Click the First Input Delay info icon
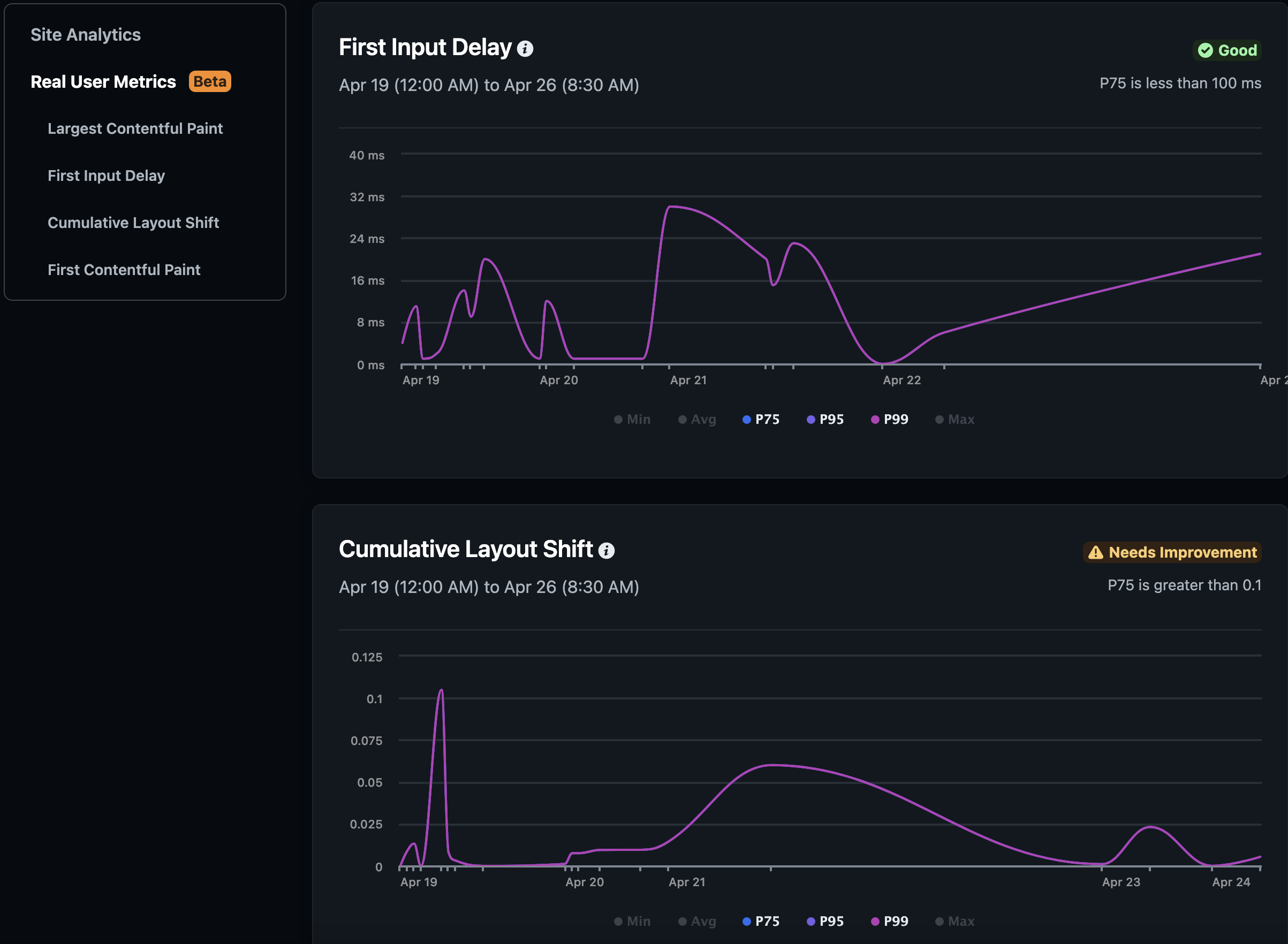The image size is (1288, 944). pyautogui.click(x=525, y=49)
